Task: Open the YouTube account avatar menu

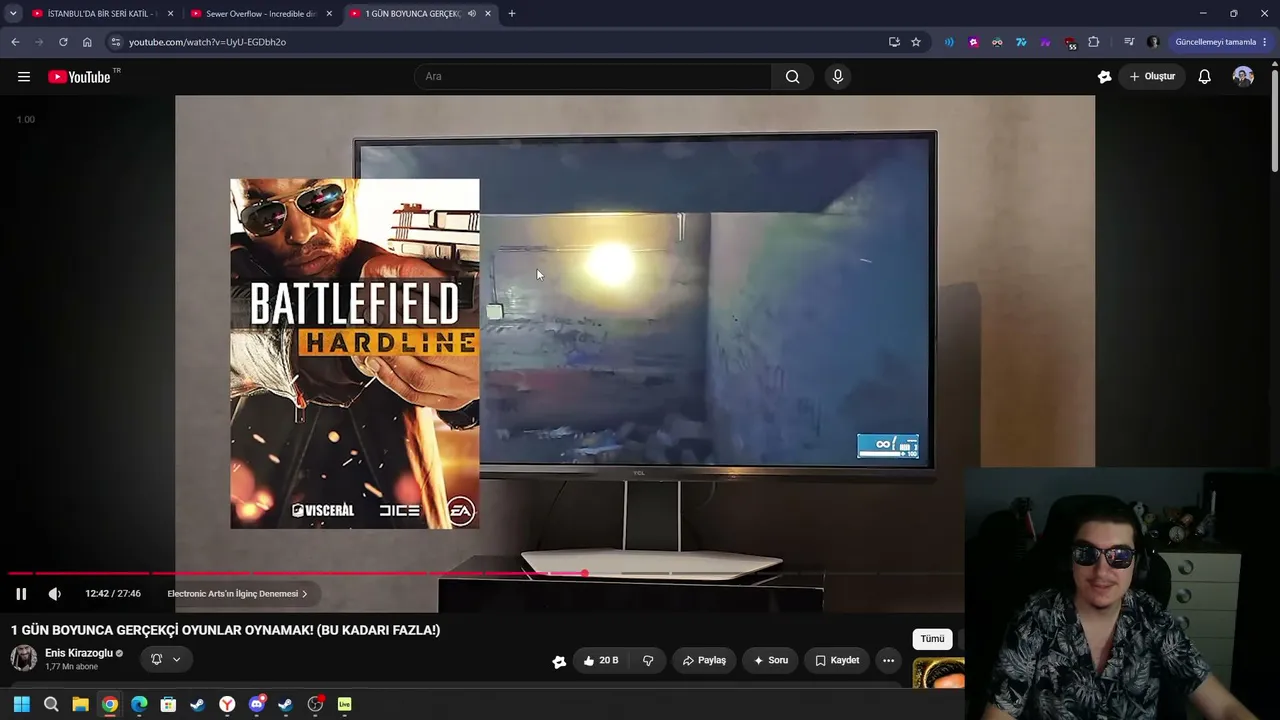Action: click(x=1243, y=77)
